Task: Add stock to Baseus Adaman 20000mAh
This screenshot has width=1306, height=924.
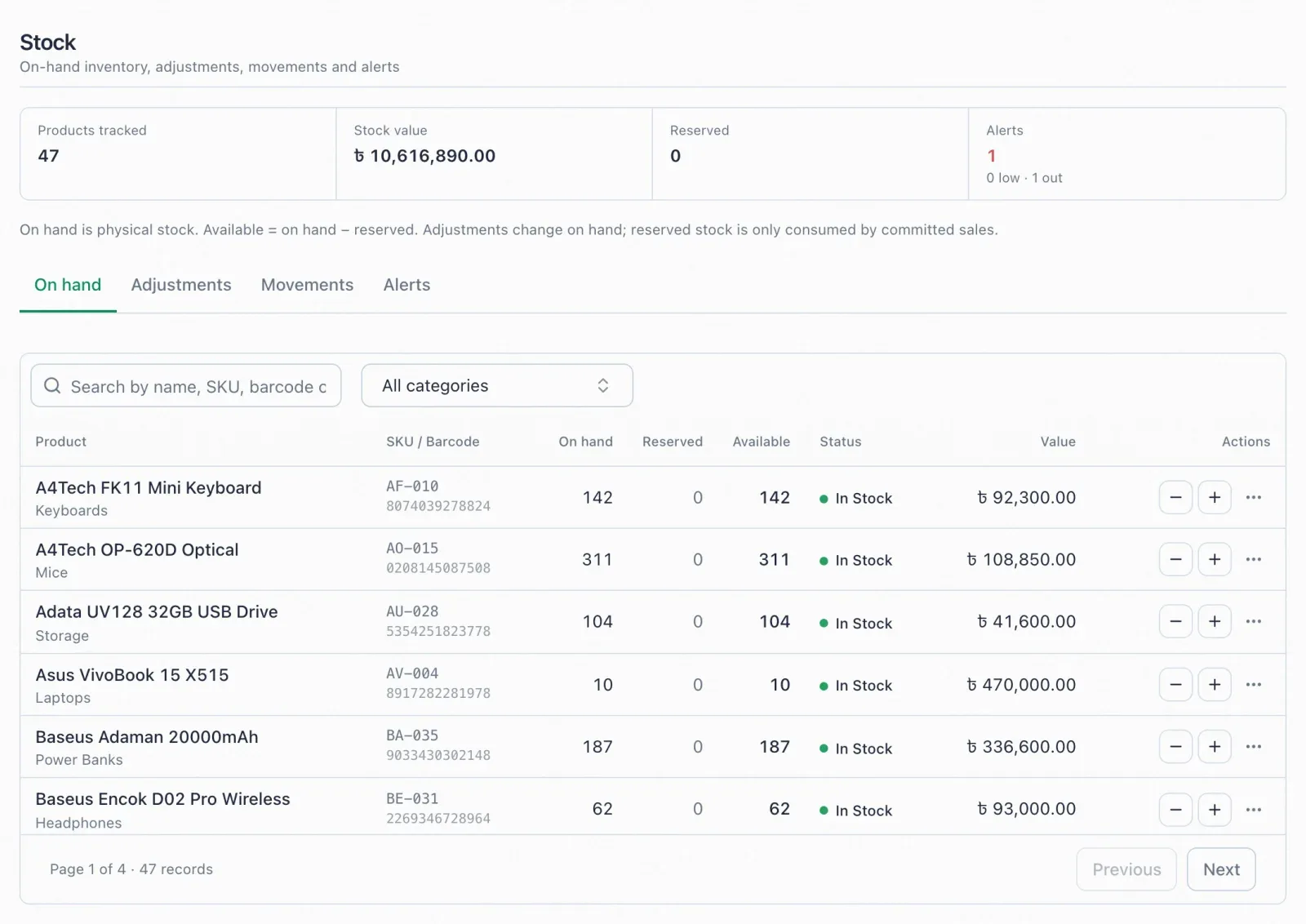Action: click(1215, 746)
